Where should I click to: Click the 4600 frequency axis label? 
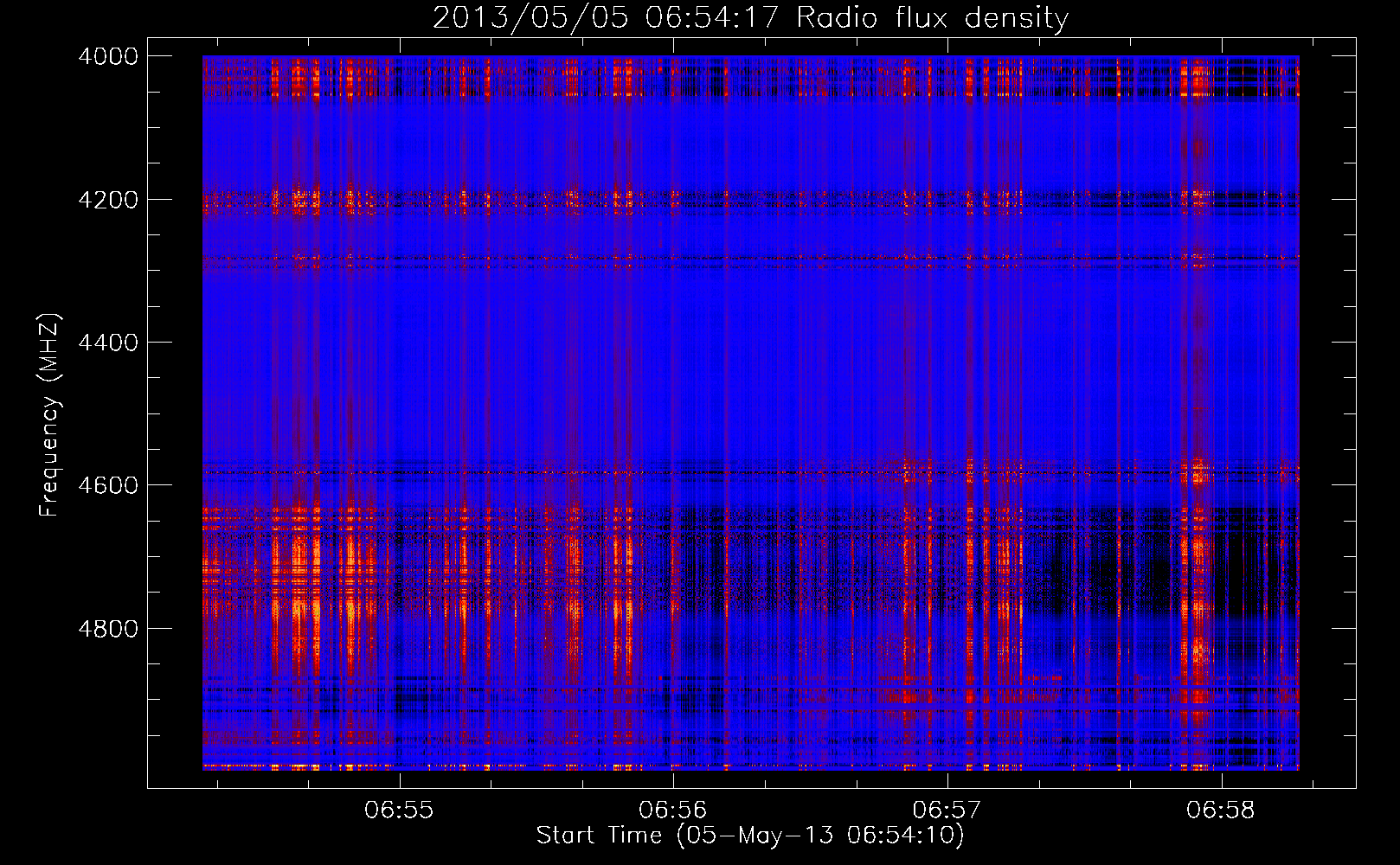point(108,485)
